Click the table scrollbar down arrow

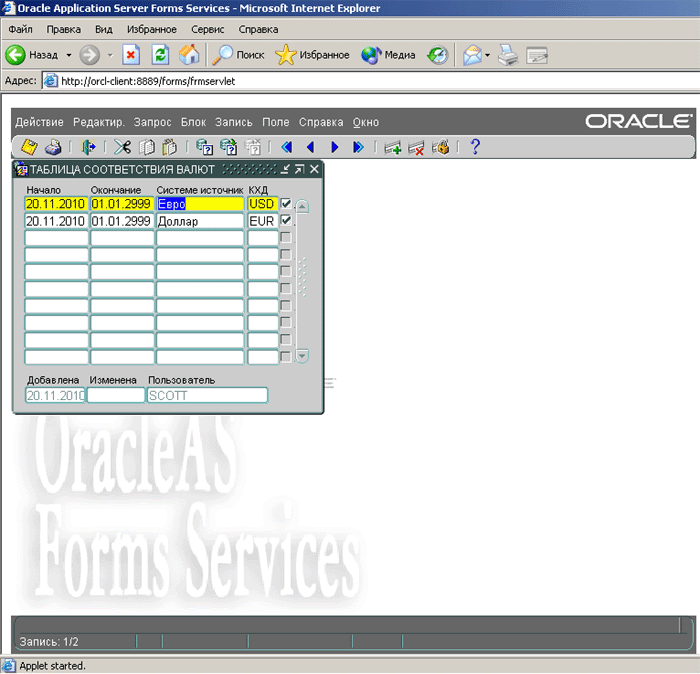302,356
